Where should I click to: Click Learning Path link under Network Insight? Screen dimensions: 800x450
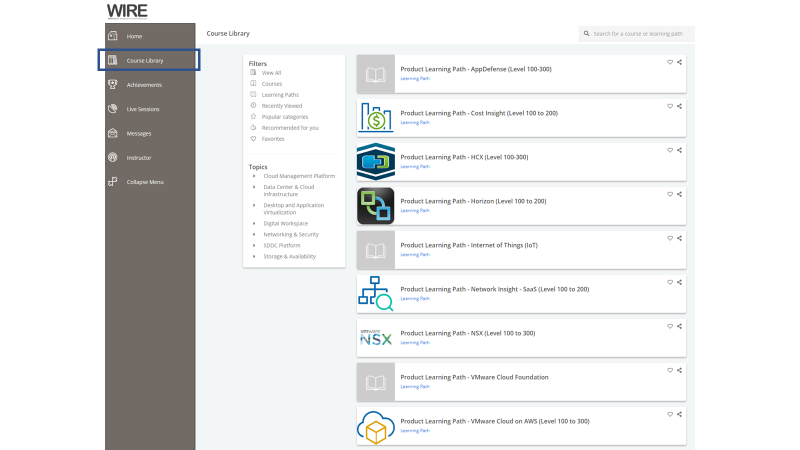(415, 298)
